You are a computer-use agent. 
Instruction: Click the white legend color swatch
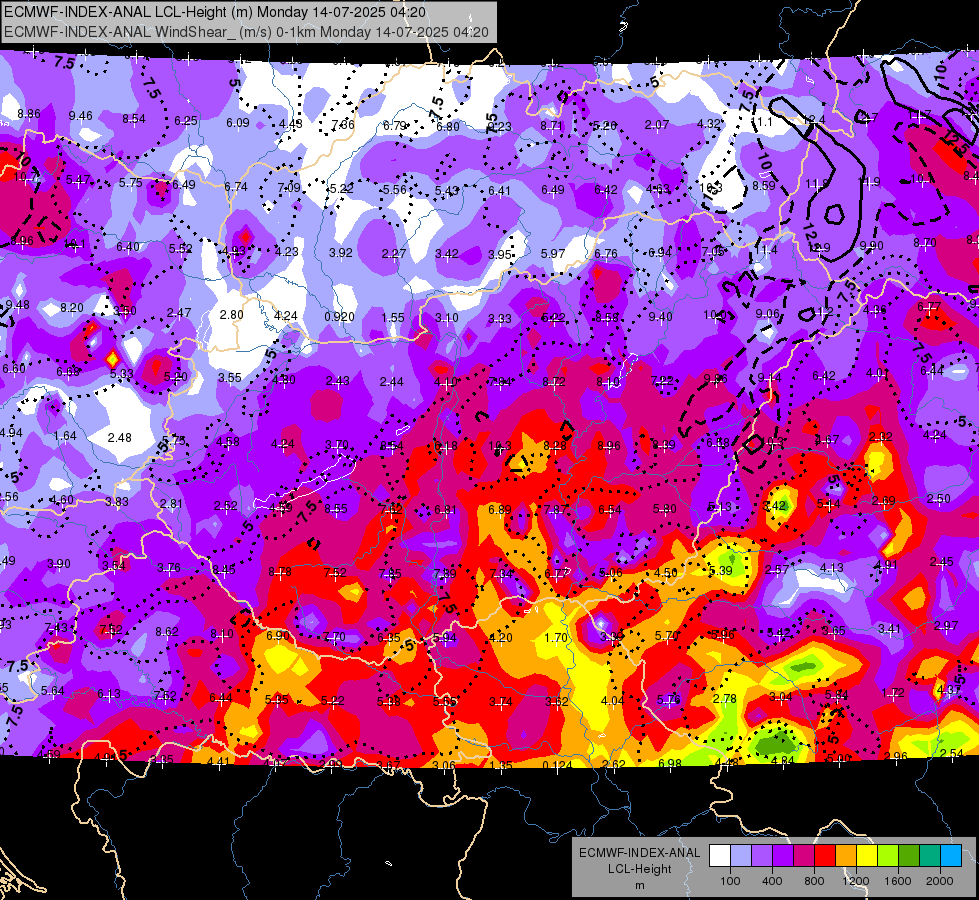720,856
